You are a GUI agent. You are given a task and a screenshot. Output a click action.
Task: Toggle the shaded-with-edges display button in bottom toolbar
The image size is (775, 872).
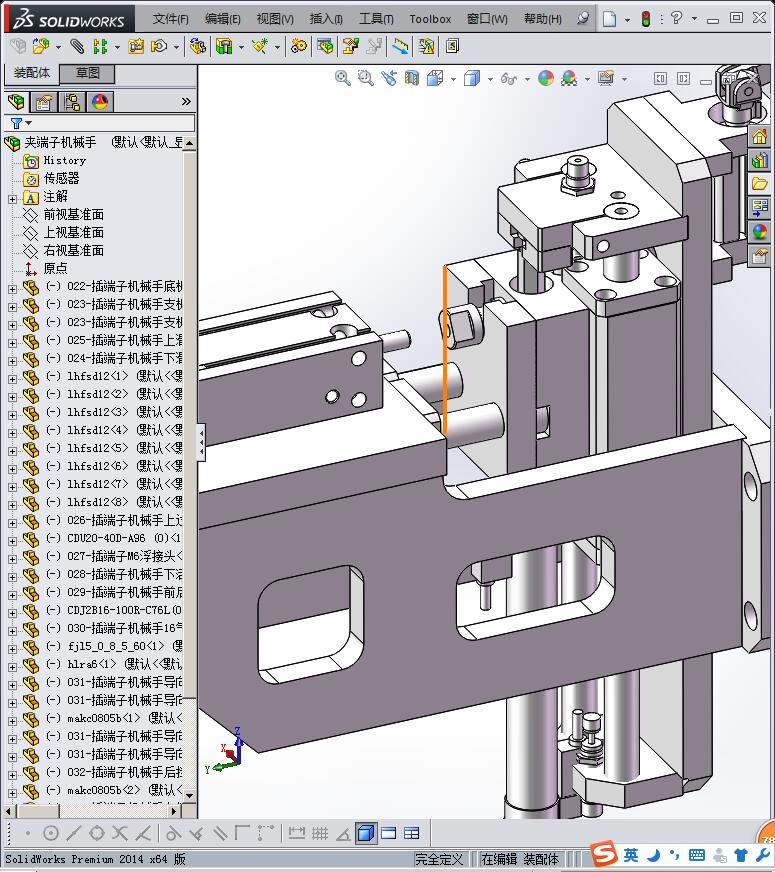tap(365, 833)
